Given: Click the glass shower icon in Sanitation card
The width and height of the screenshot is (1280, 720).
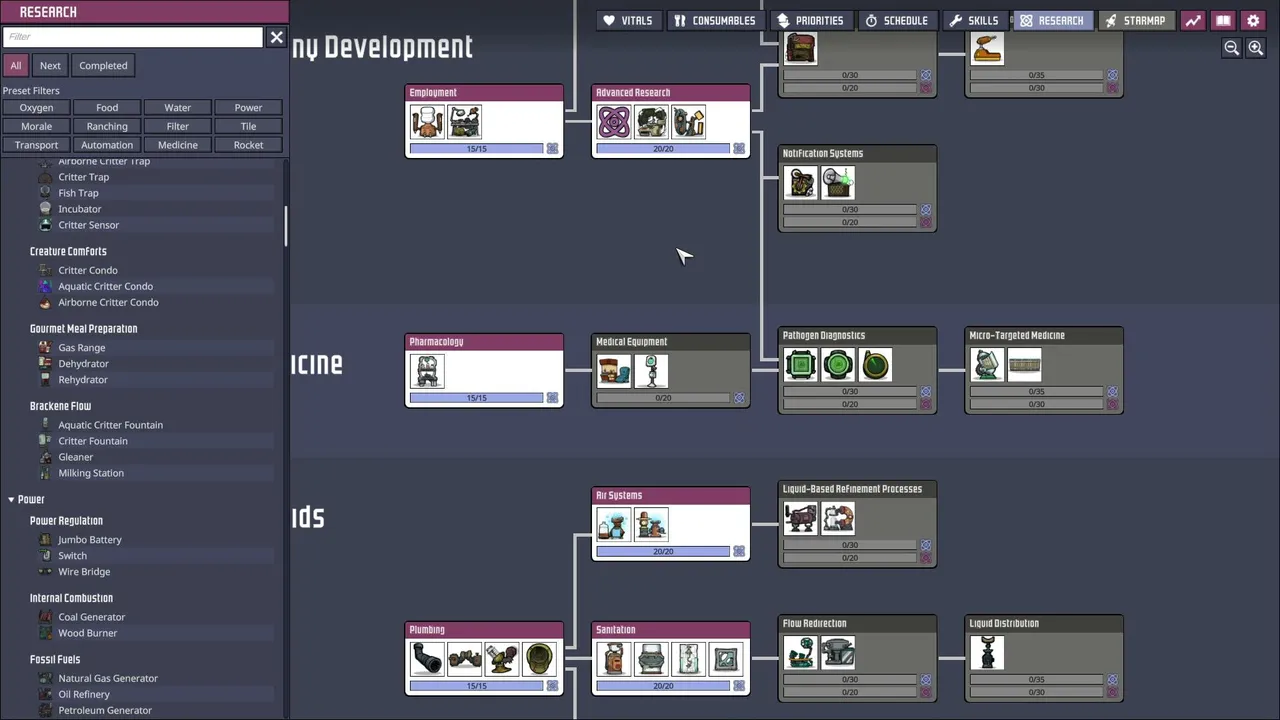Looking at the screenshot, I should pyautogui.click(x=689, y=659).
